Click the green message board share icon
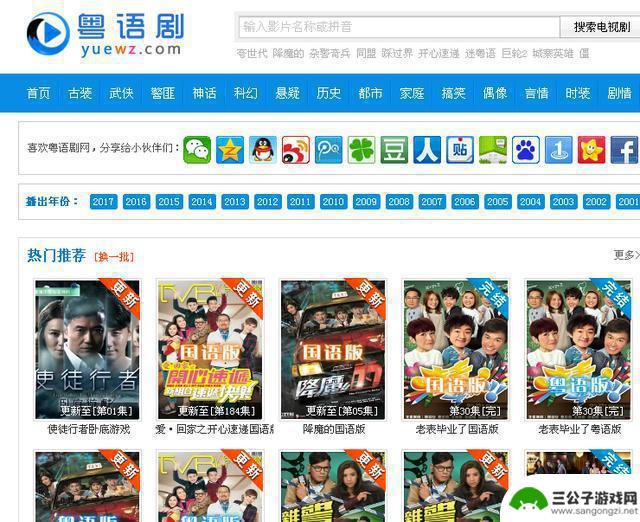The height and width of the screenshot is (522, 640). click(x=493, y=150)
